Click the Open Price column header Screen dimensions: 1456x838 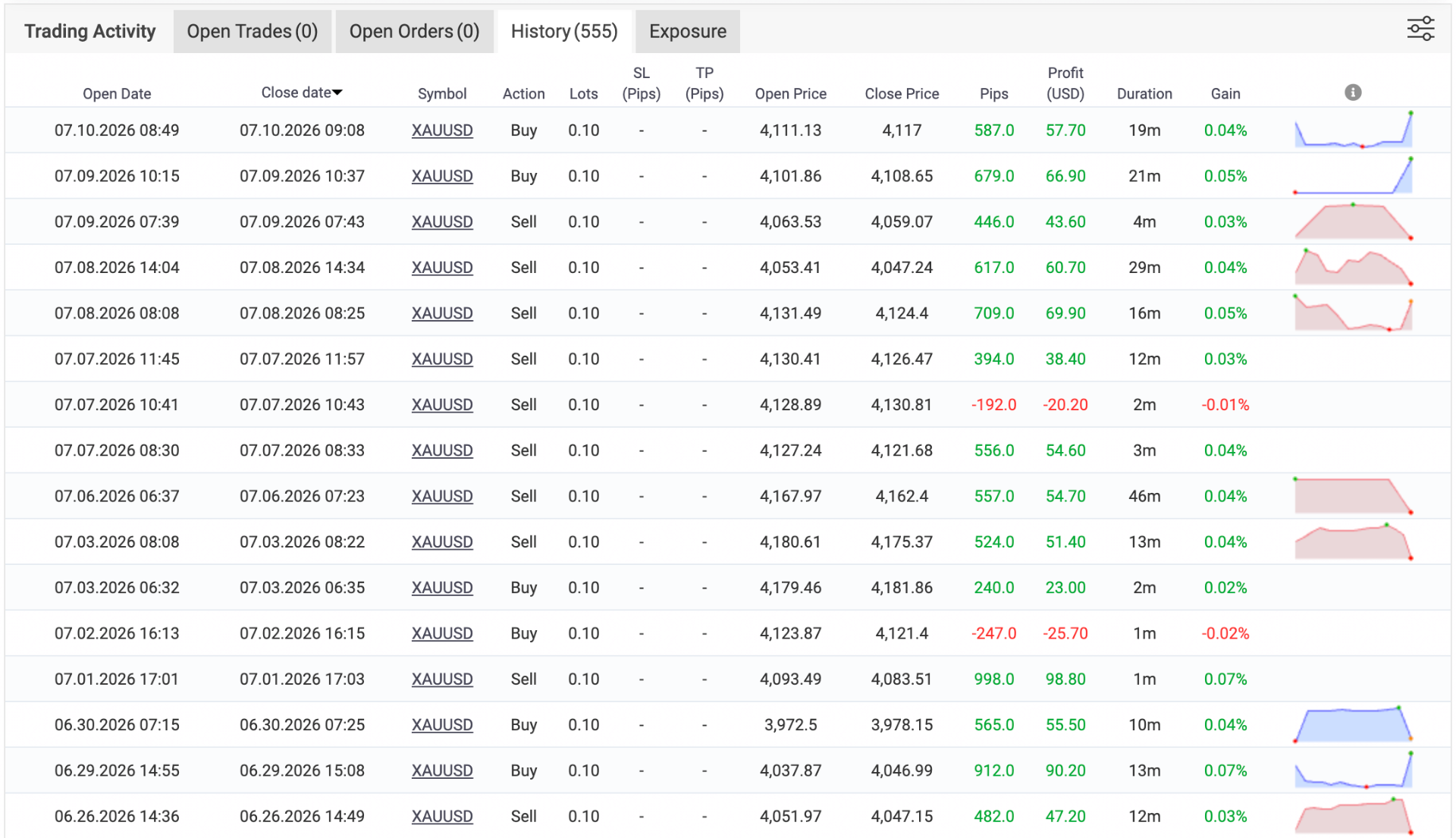[791, 94]
